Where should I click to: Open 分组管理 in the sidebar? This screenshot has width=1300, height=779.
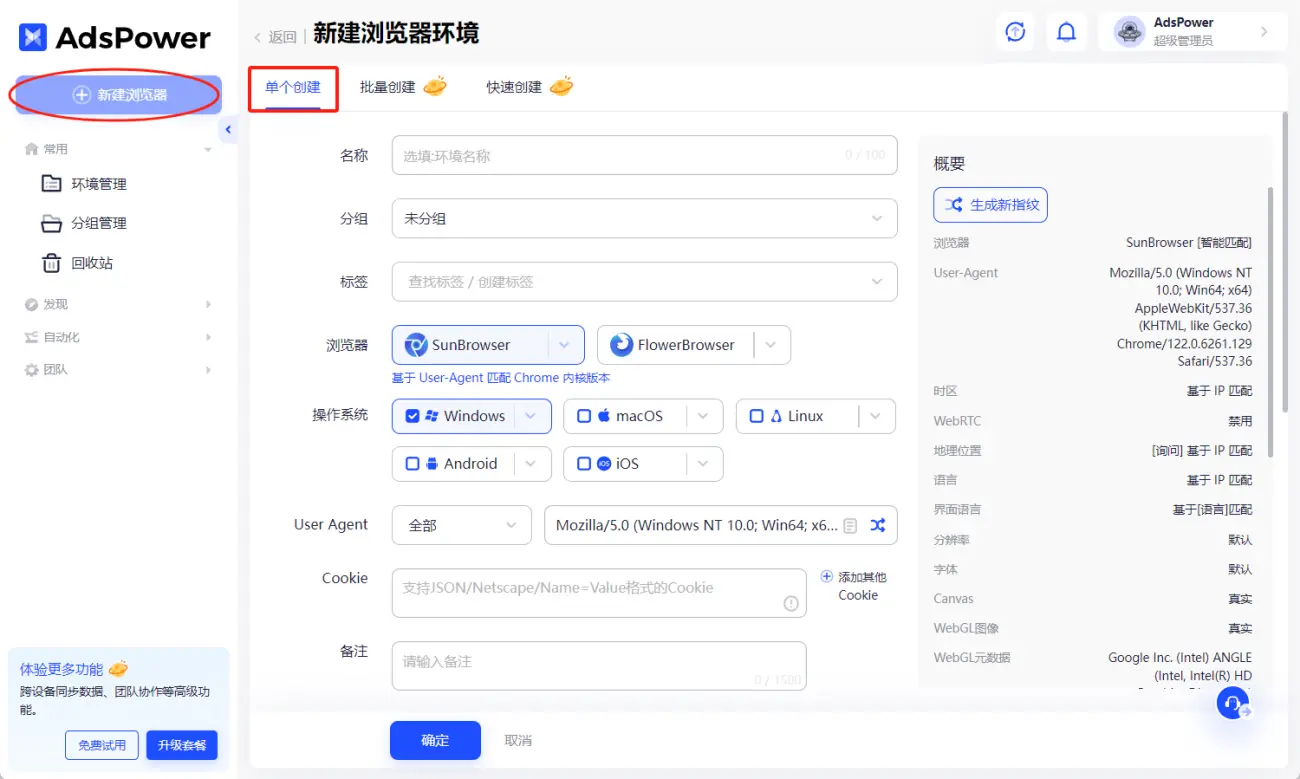pyautogui.click(x=101, y=223)
